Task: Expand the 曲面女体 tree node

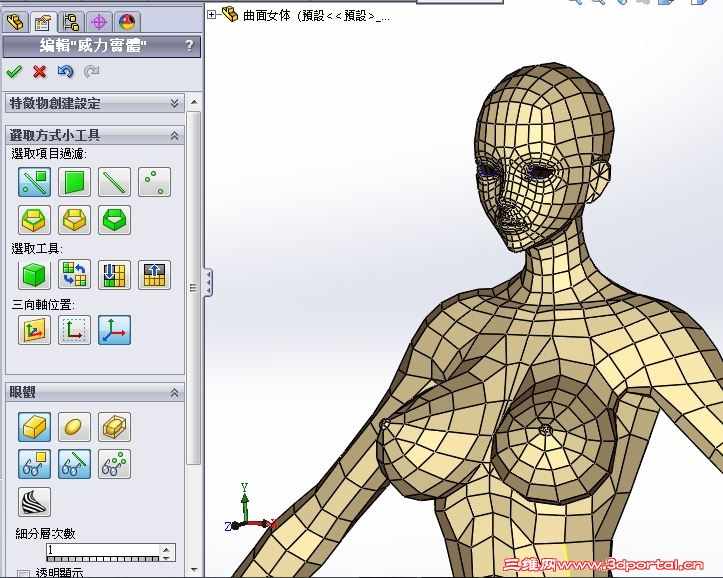Action: click(211, 15)
